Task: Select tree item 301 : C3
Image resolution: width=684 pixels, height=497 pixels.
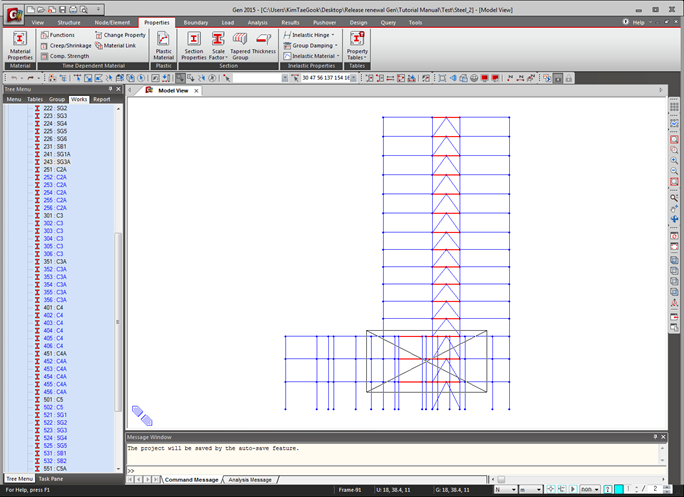Action: pyautogui.click(x=52, y=215)
